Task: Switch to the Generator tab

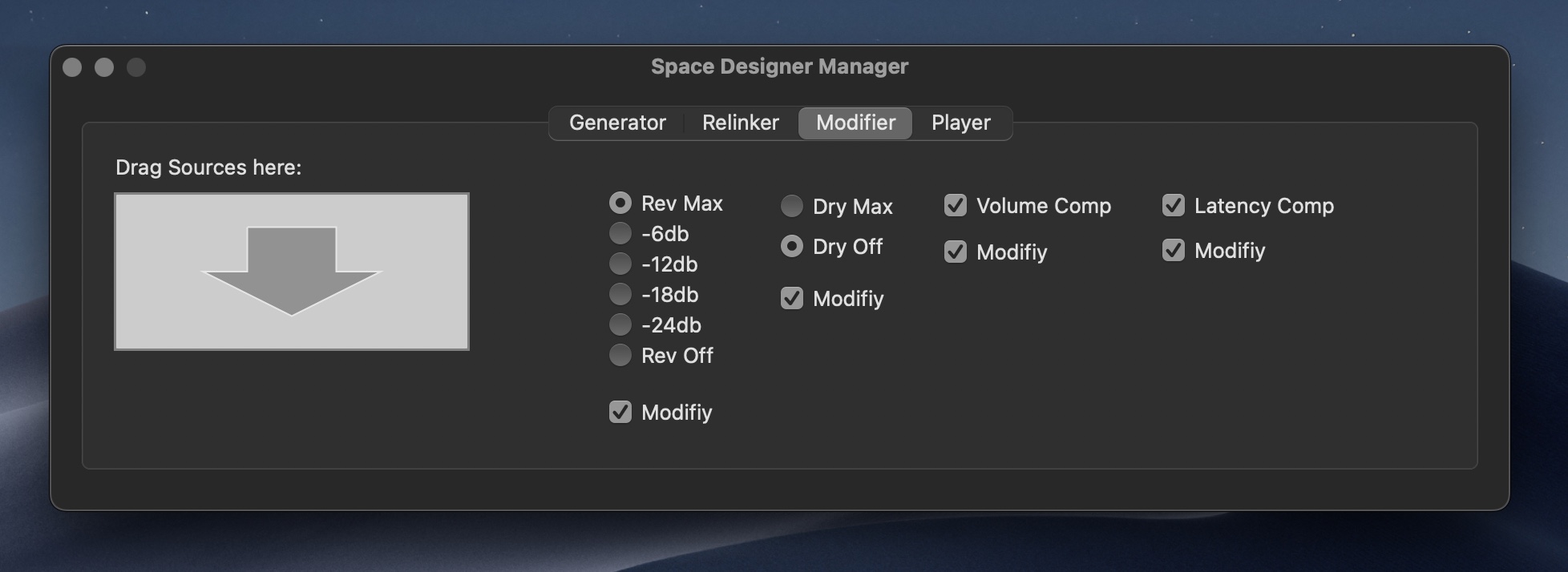Action: (x=617, y=123)
